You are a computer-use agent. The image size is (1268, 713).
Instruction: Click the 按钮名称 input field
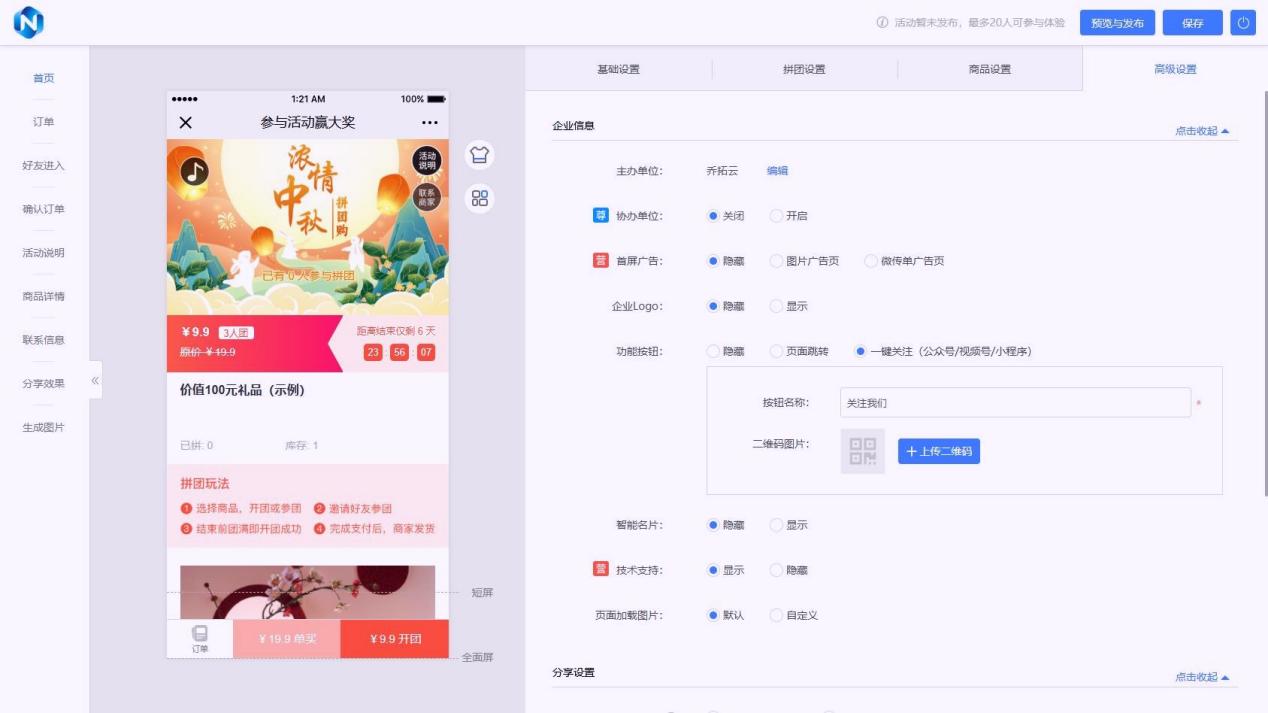(x=1014, y=402)
